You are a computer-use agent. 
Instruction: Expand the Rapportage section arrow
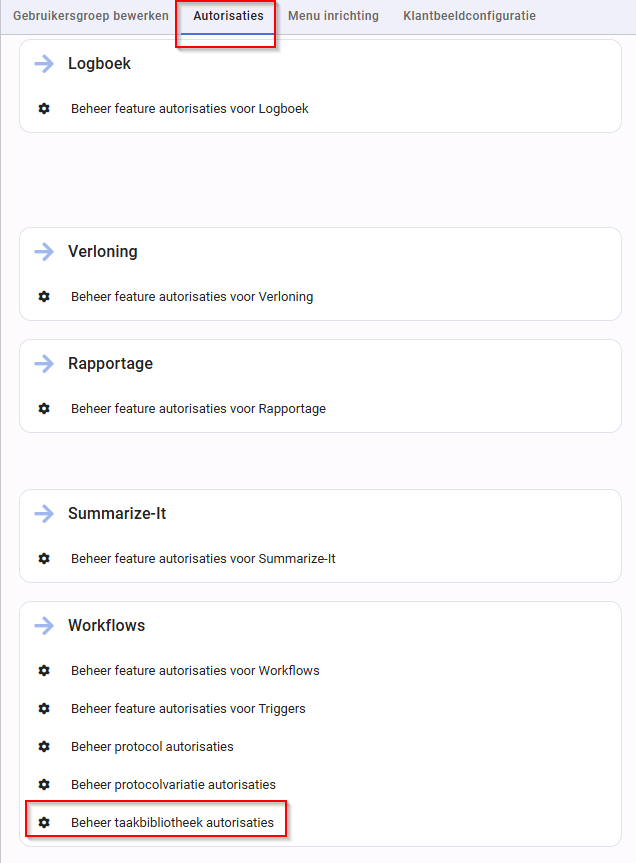(x=44, y=363)
